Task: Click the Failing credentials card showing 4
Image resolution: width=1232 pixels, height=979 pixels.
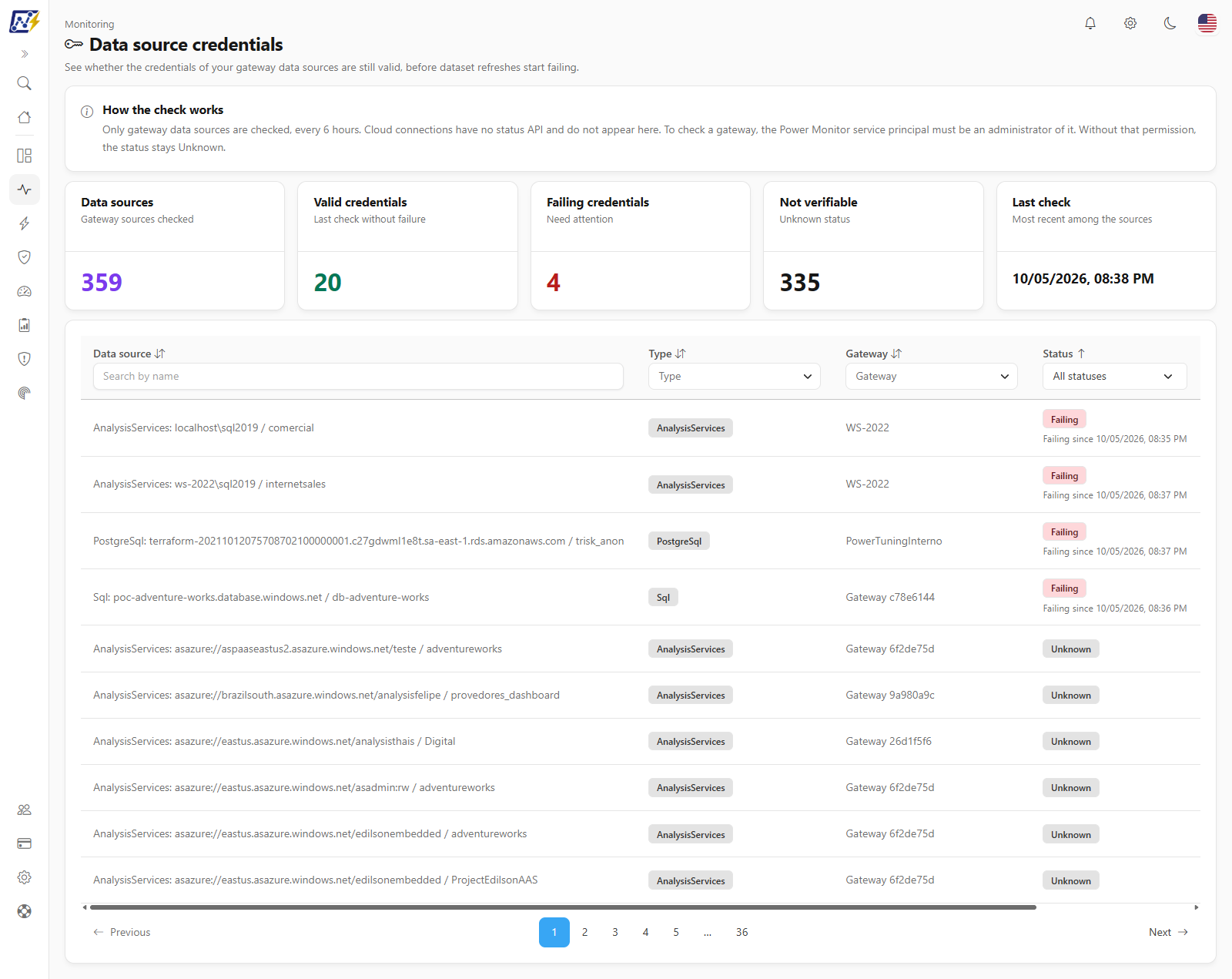Action: point(641,246)
